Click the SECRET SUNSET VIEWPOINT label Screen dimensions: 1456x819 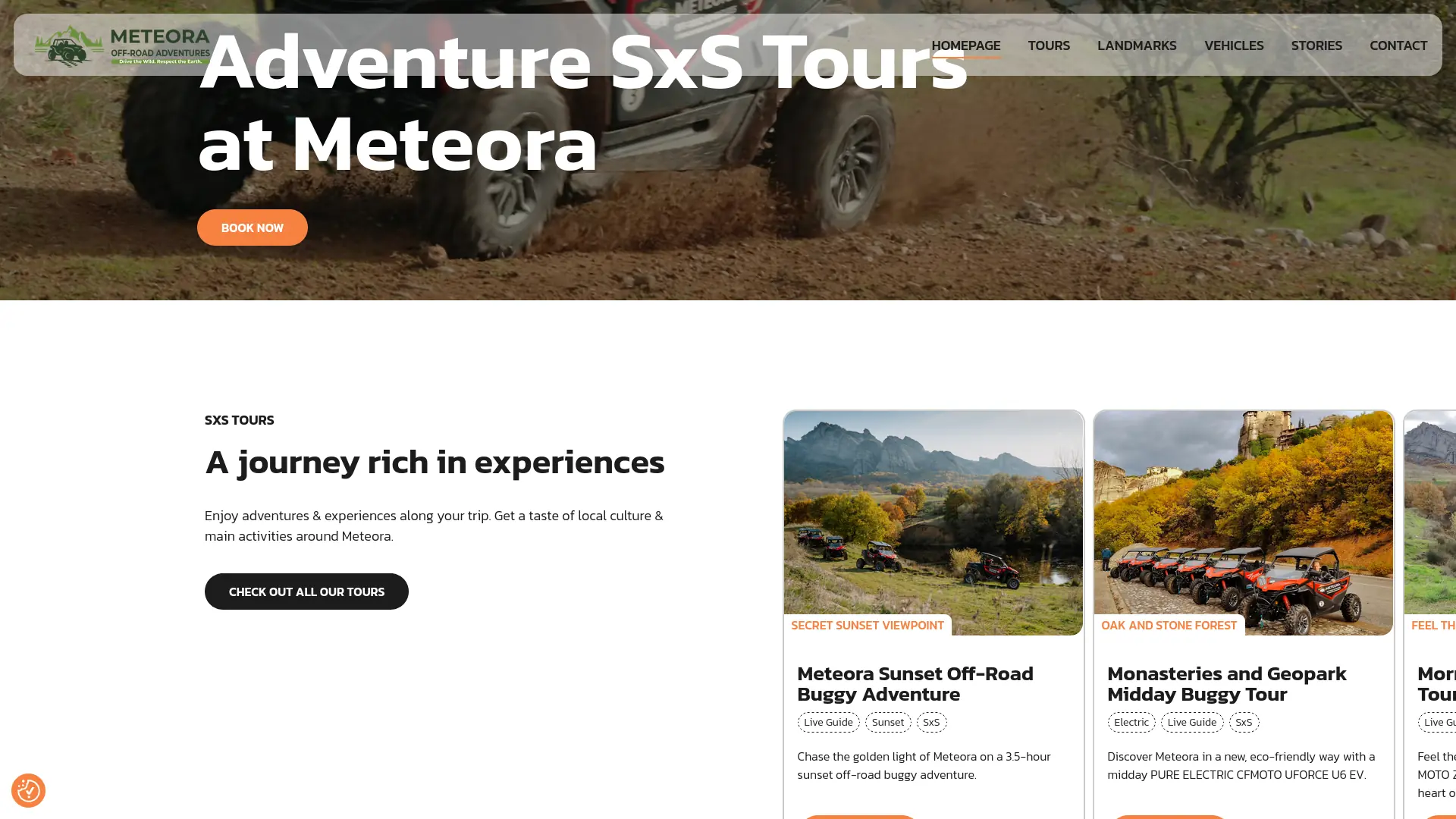pos(868,625)
